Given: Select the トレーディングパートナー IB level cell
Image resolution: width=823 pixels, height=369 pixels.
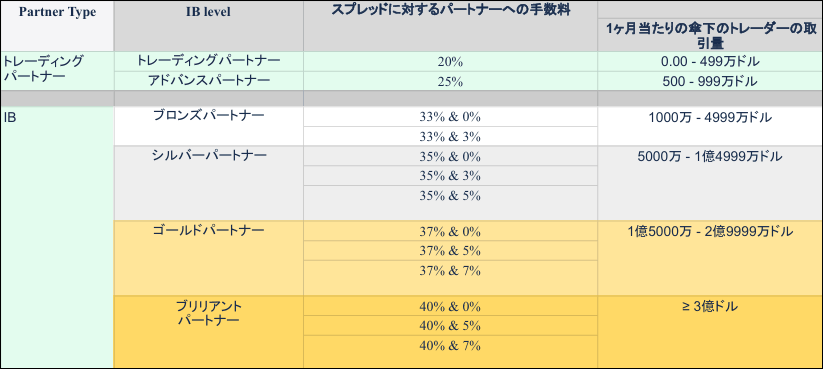Looking at the screenshot, I should click(208, 61).
